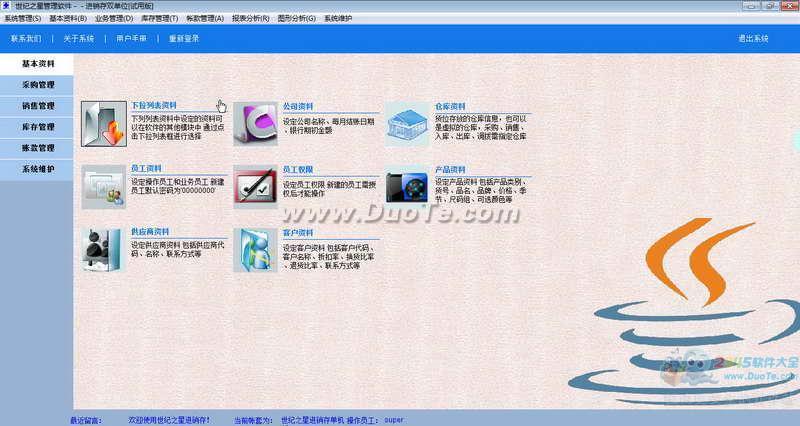Image resolution: width=800 pixels, height=426 pixels.
Task: Expand the 报表分析(R) menu
Action: coord(250,18)
